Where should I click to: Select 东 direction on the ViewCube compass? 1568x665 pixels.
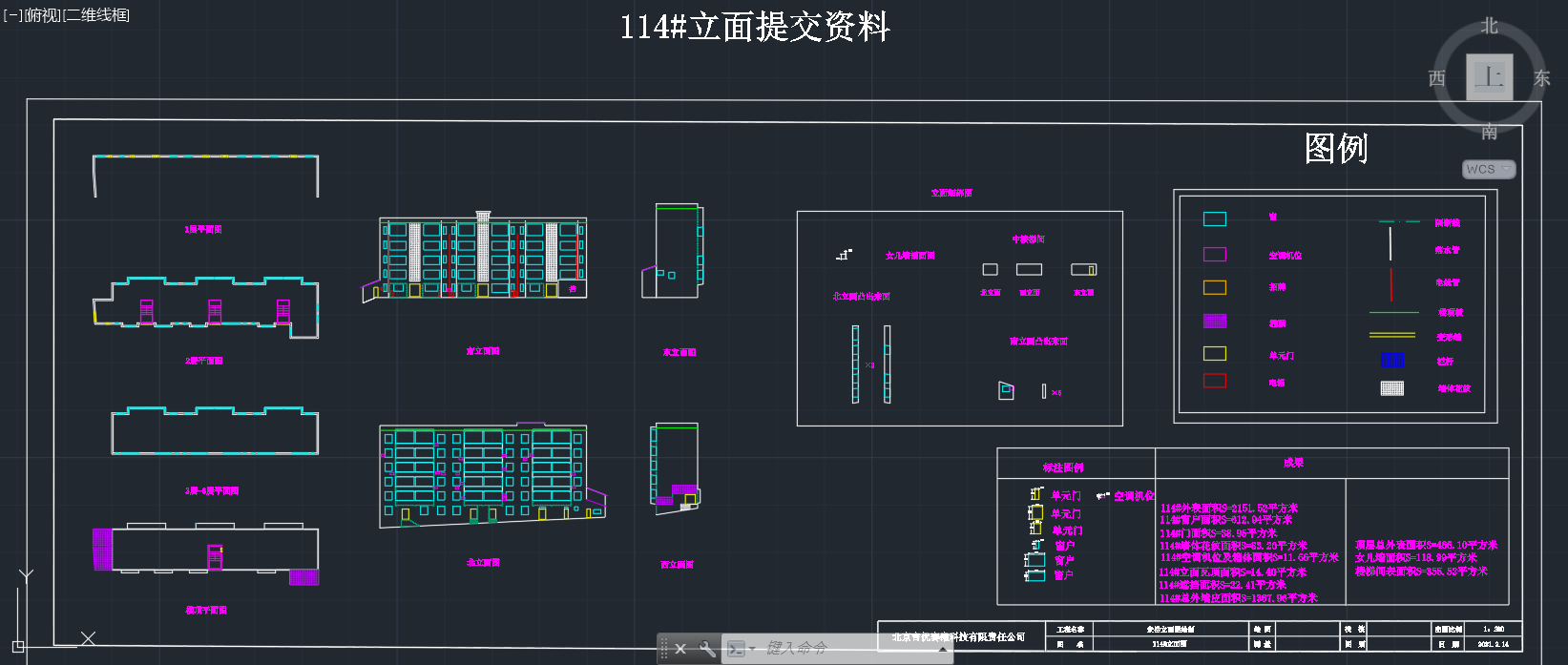pyautogui.click(x=1541, y=78)
